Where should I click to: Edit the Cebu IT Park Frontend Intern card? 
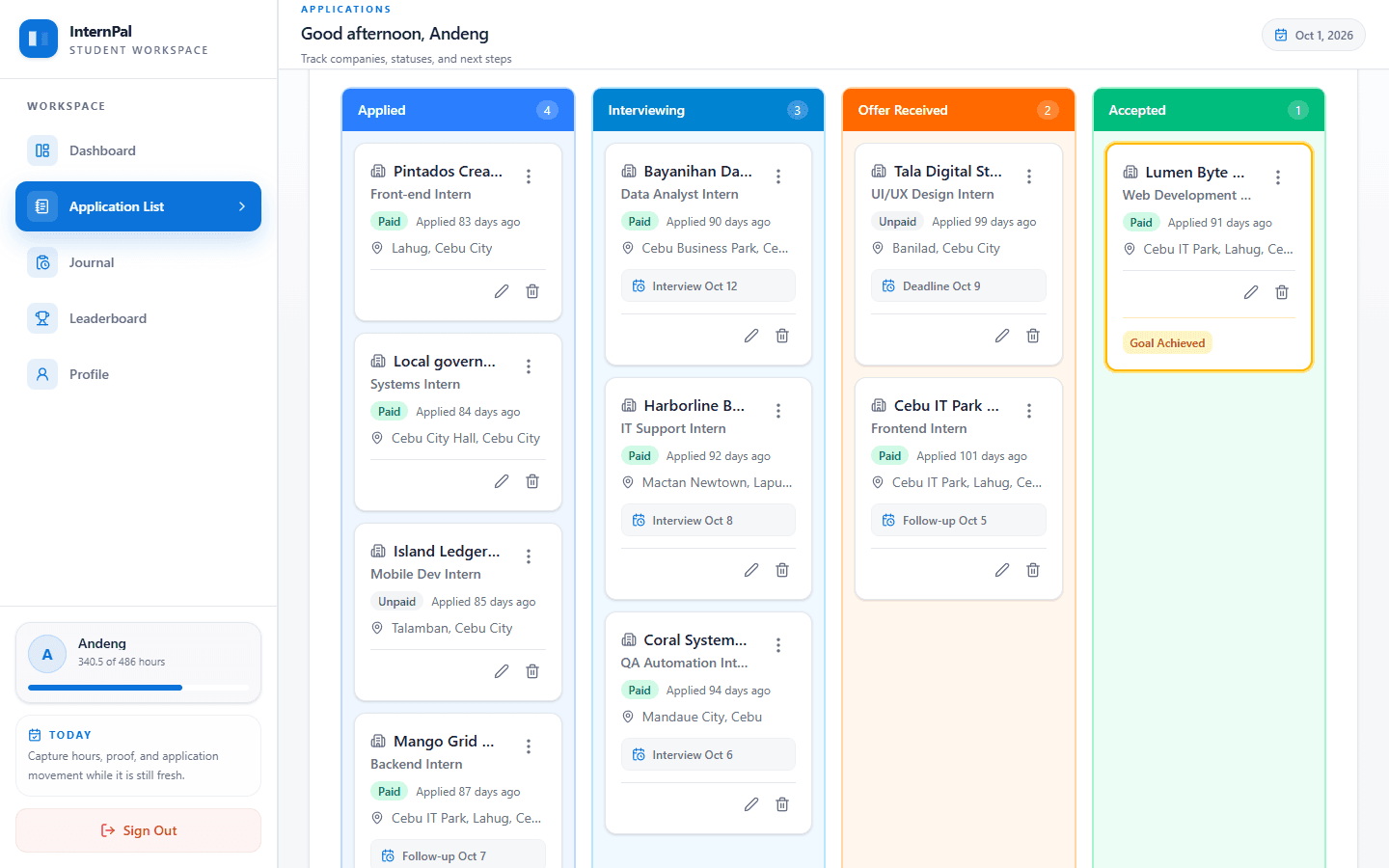[x=1002, y=570]
